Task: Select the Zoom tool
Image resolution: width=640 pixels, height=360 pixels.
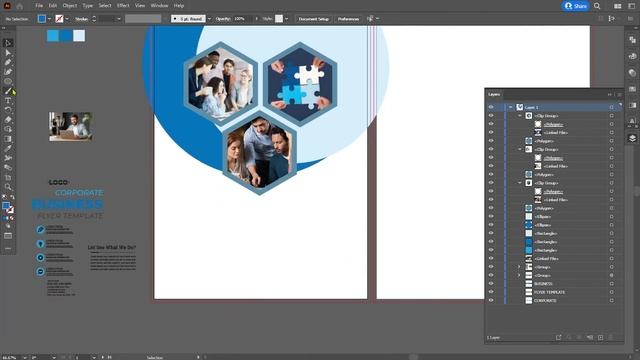Action: click(x=8, y=187)
